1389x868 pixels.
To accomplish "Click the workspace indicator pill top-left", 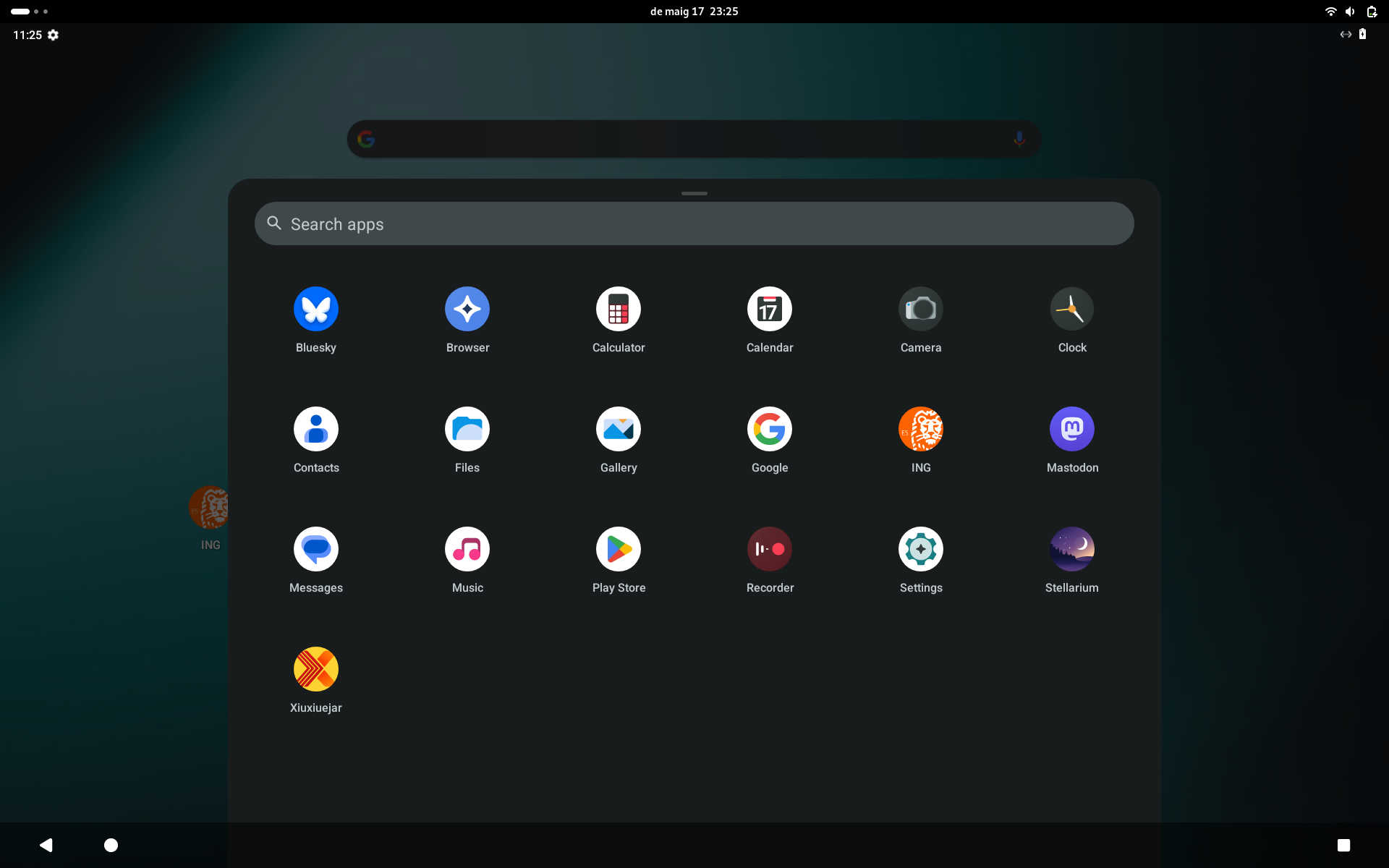I will (x=20, y=12).
